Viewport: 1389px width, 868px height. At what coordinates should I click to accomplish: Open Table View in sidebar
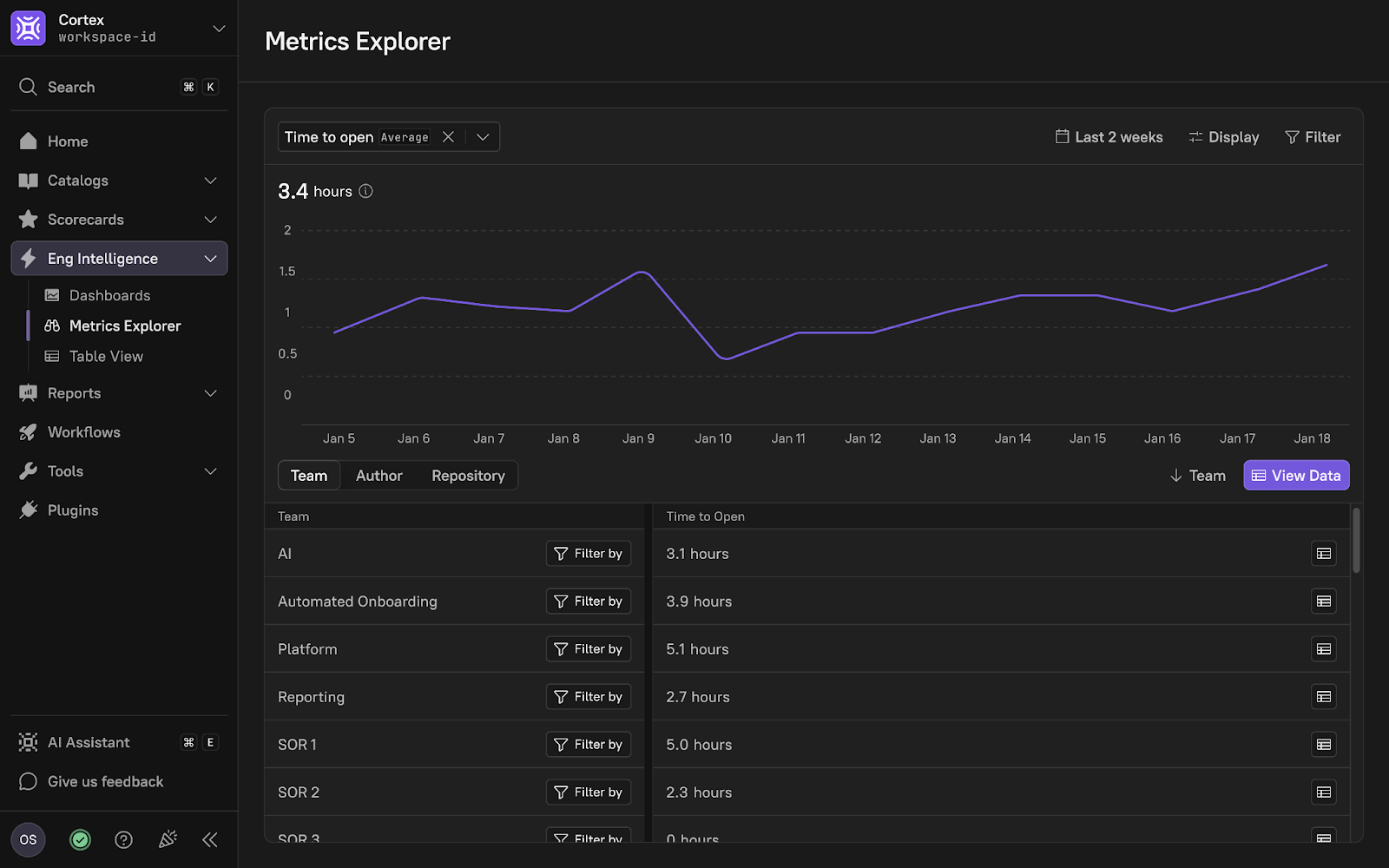(x=106, y=356)
